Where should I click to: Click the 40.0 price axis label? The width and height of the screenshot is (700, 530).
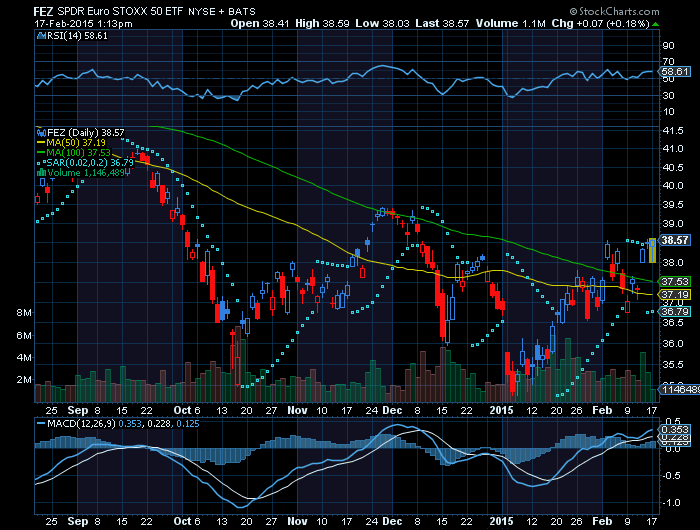(672, 186)
